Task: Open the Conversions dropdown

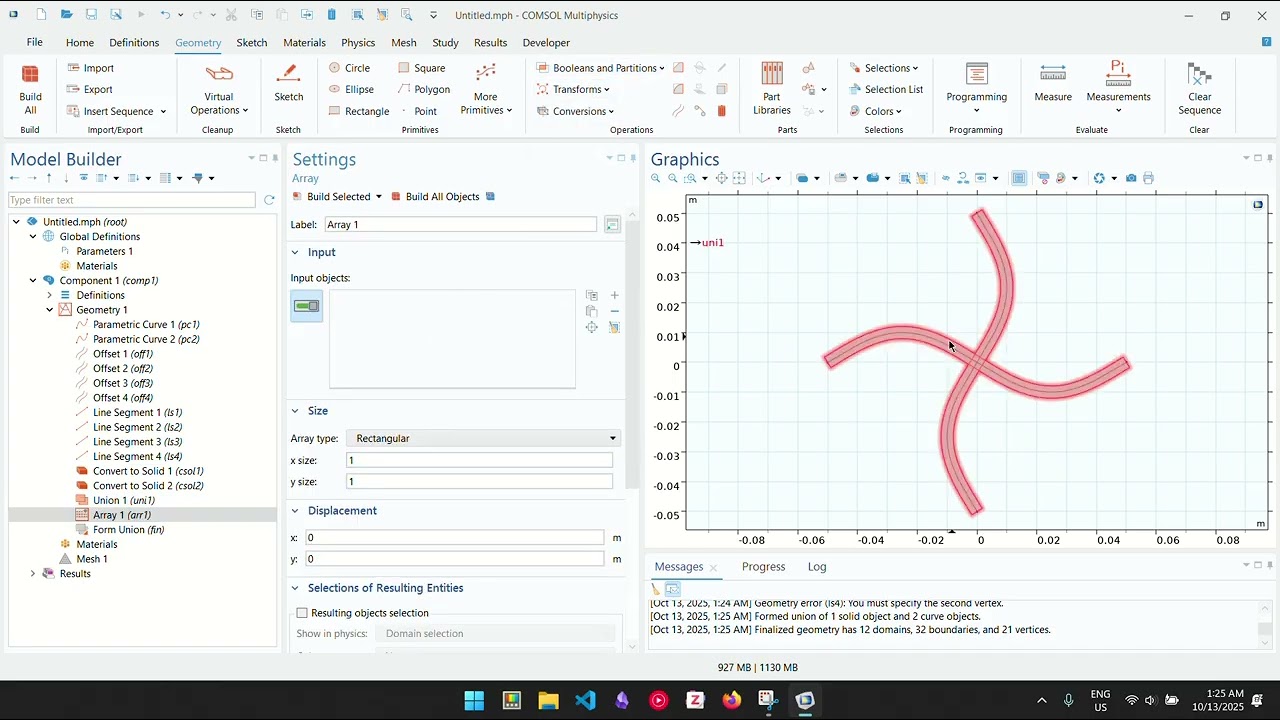Action: coord(575,111)
